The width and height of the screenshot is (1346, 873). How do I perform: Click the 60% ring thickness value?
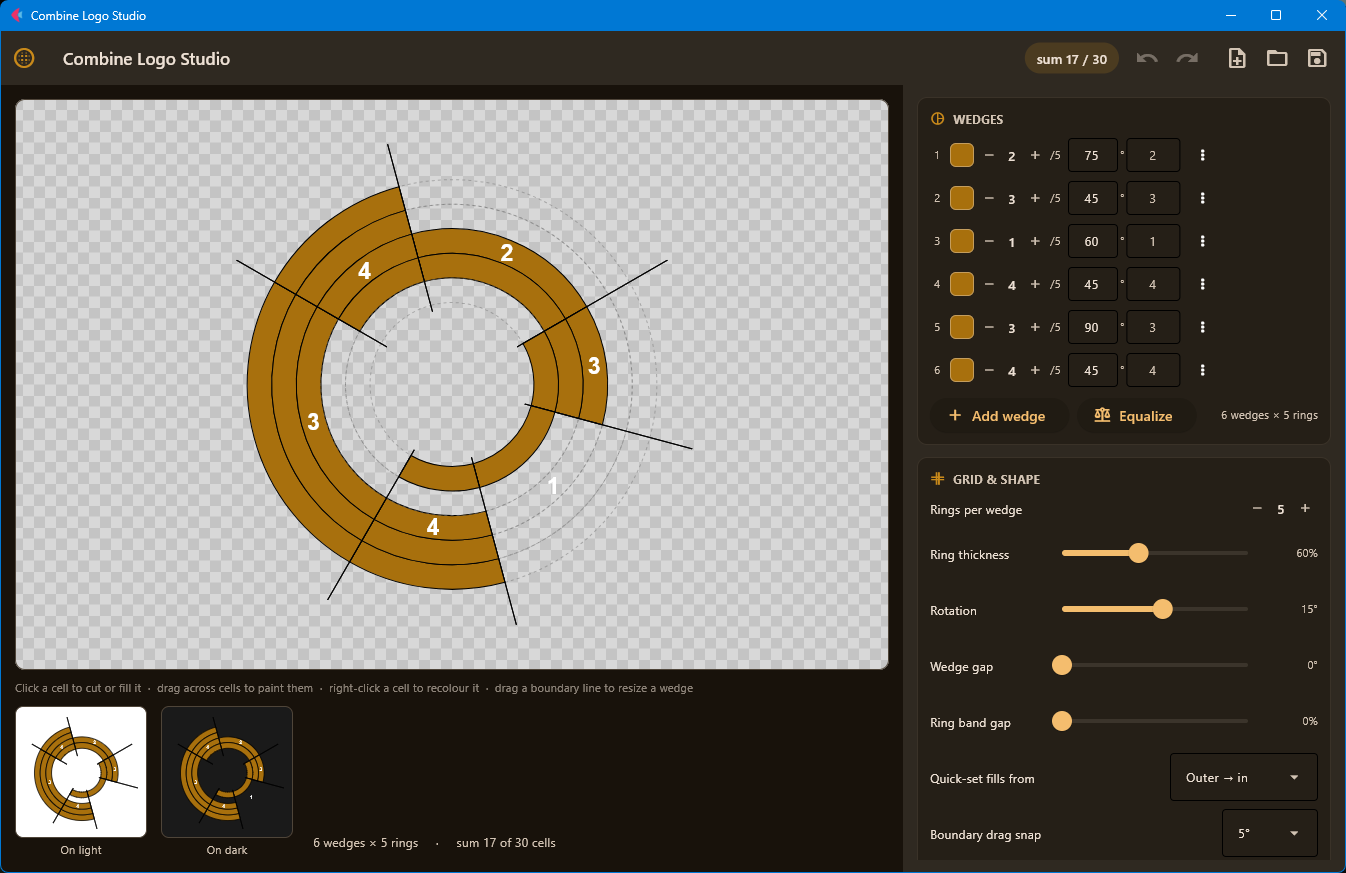coord(1307,553)
